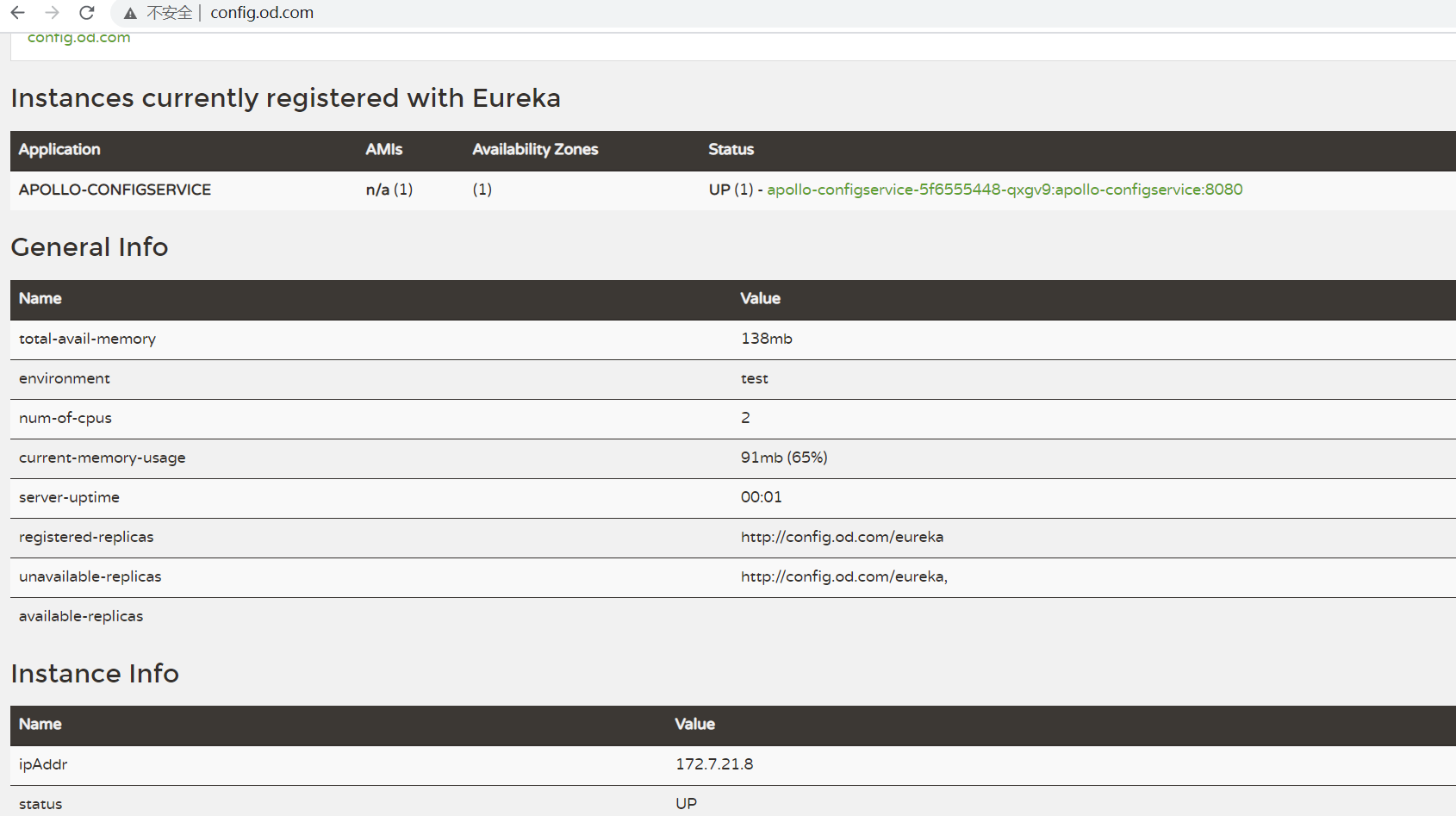Click the heading Instances currently registered with Eureka

[x=285, y=98]
